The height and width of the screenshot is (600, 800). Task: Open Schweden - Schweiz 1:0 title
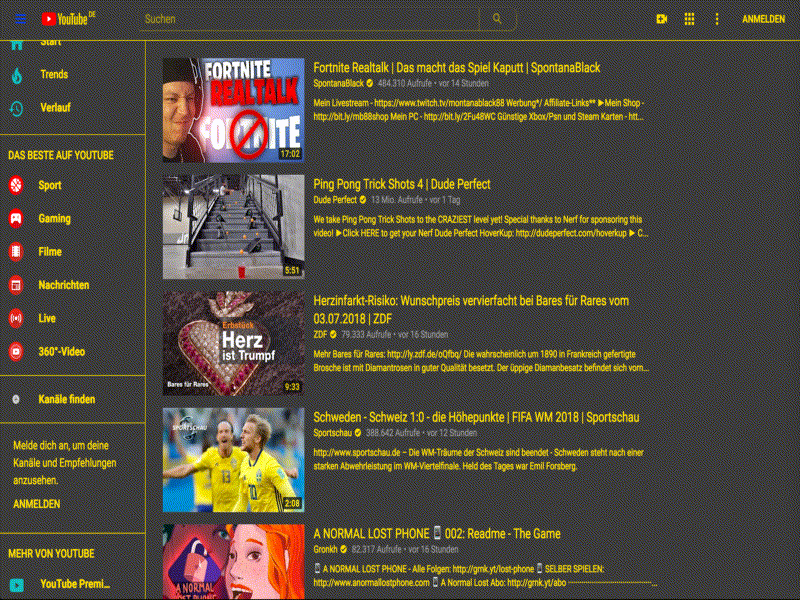pyautogui.click(x=476, y=417)
